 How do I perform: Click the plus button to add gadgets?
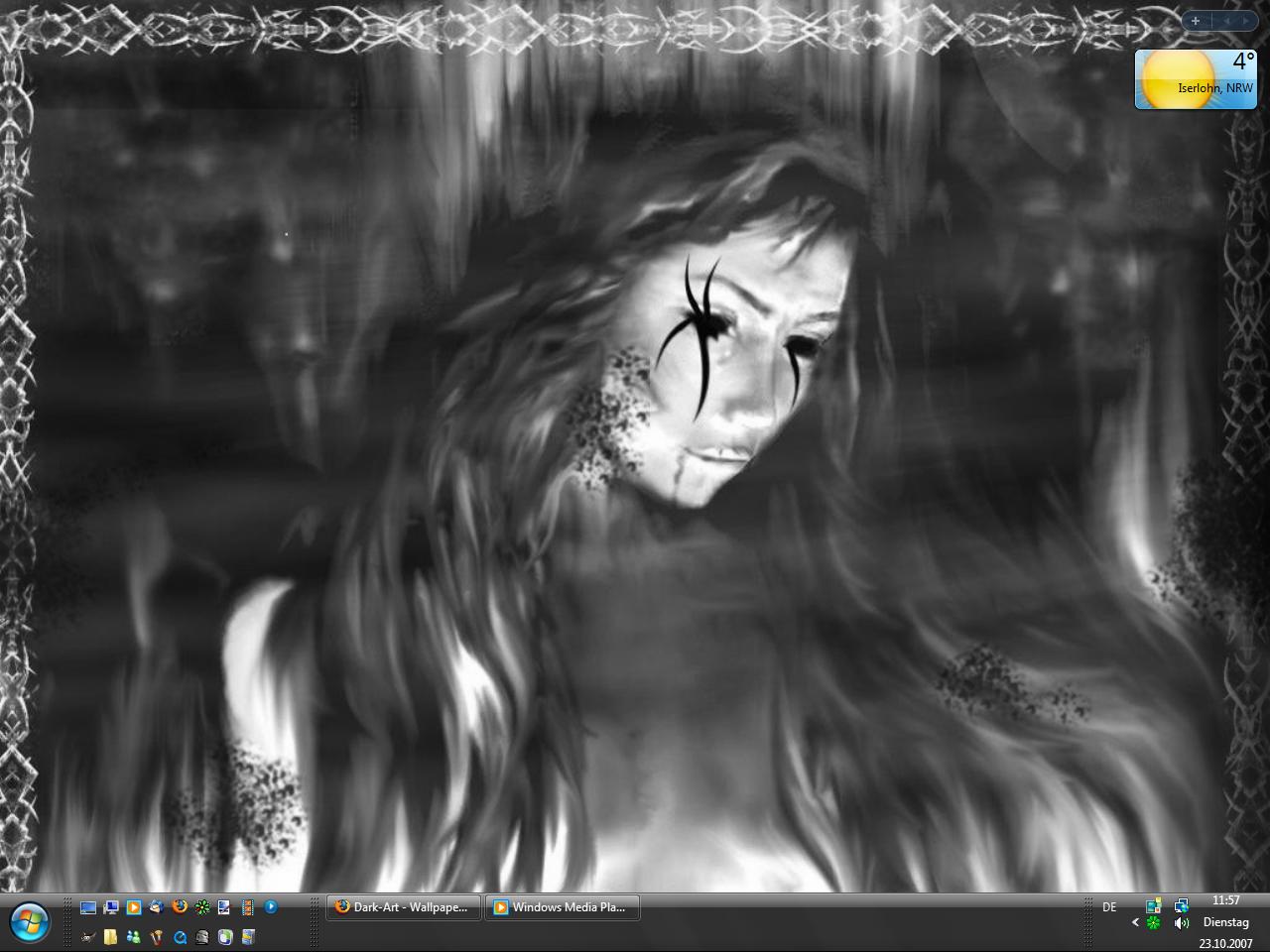[1196, 20]
